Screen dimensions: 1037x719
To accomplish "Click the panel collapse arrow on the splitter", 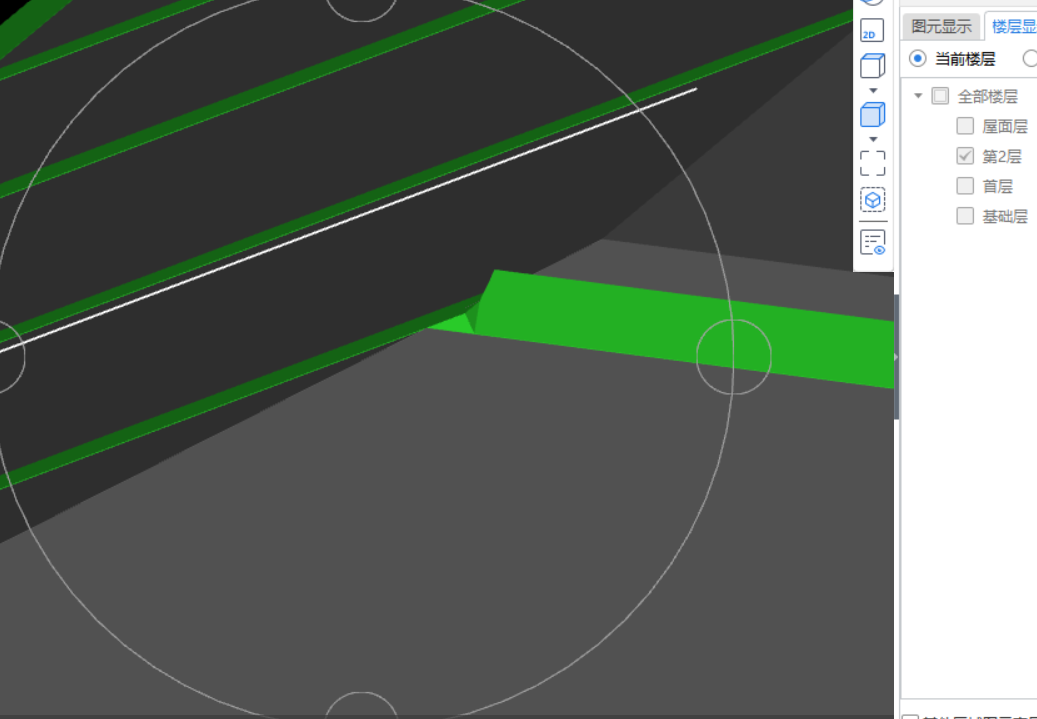I will click(x=896, y=357).
